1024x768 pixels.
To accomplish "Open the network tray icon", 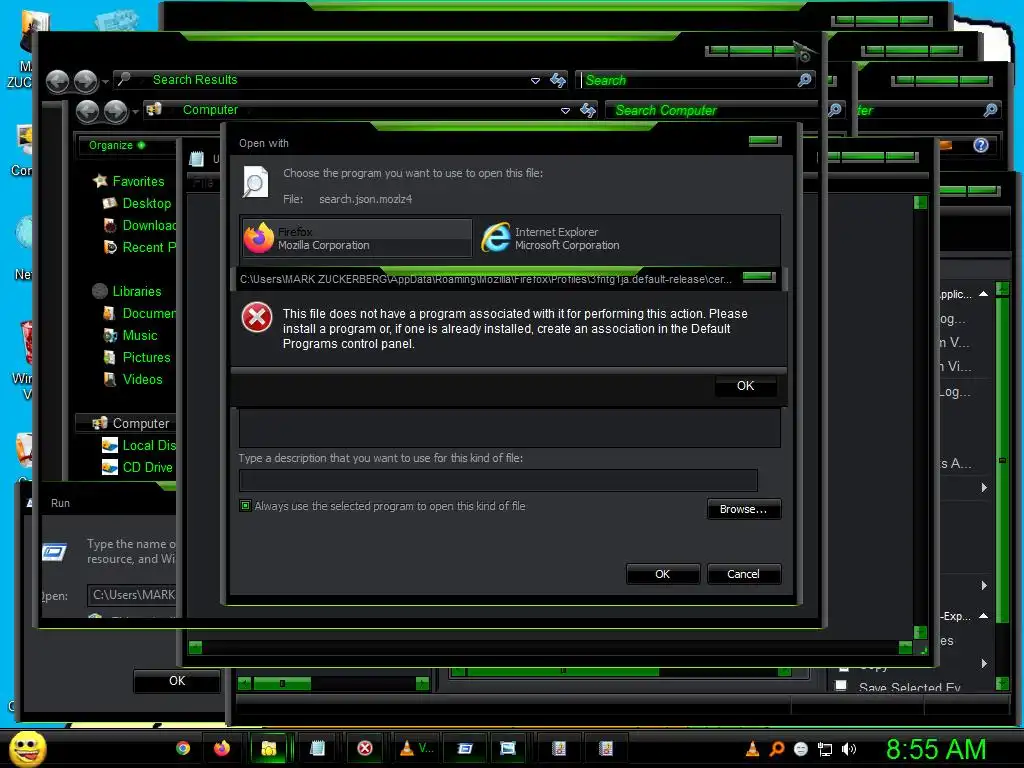I will [825, 750].
